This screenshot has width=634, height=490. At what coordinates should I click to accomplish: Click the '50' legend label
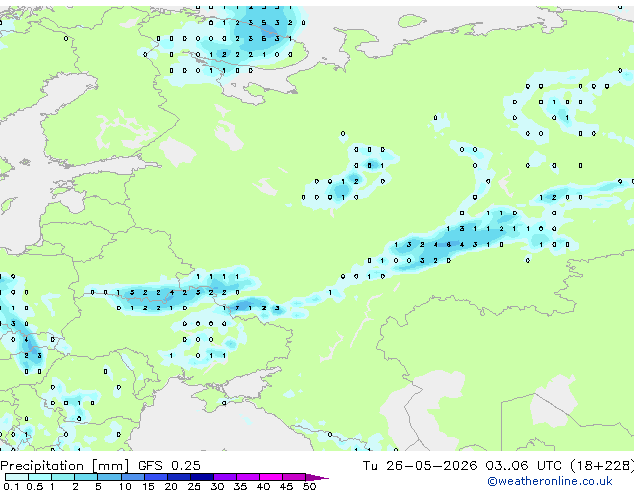[310, 486]
